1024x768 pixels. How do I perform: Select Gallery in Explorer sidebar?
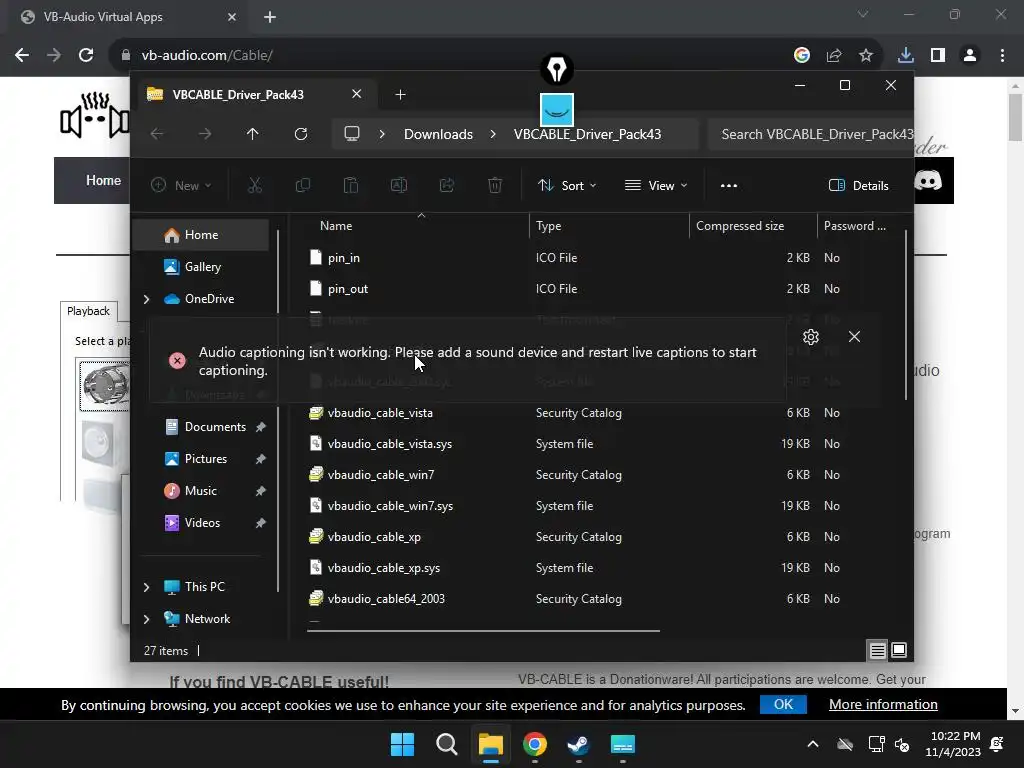(x=201, y=267)
